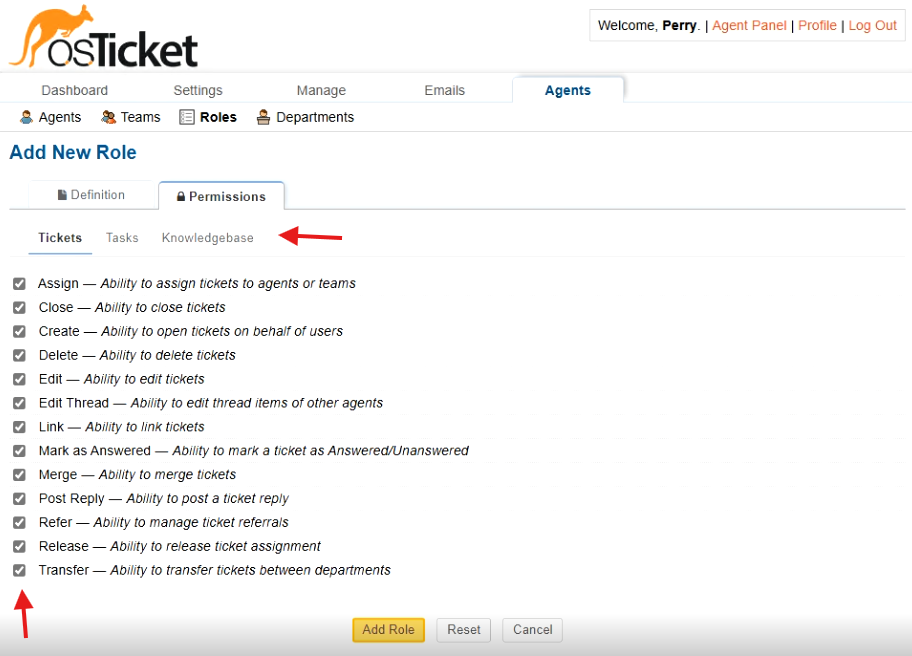Click the Teams group icon
This screenshot has height=656, width=912.
(108, 117)
